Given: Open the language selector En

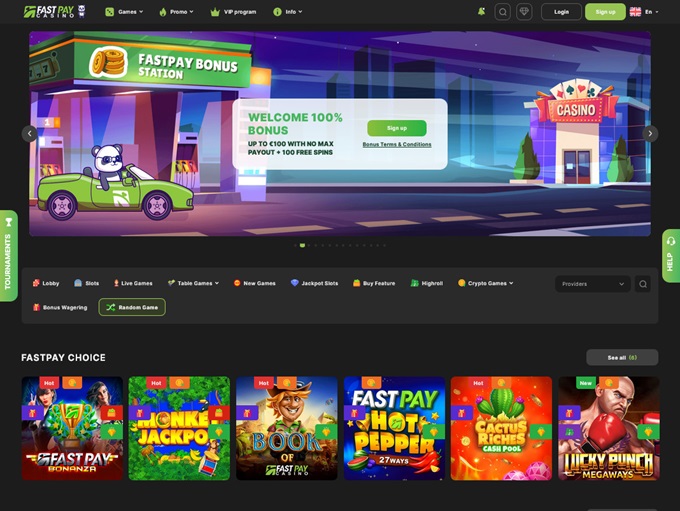Looking at the screenshot, I should 643,12.
